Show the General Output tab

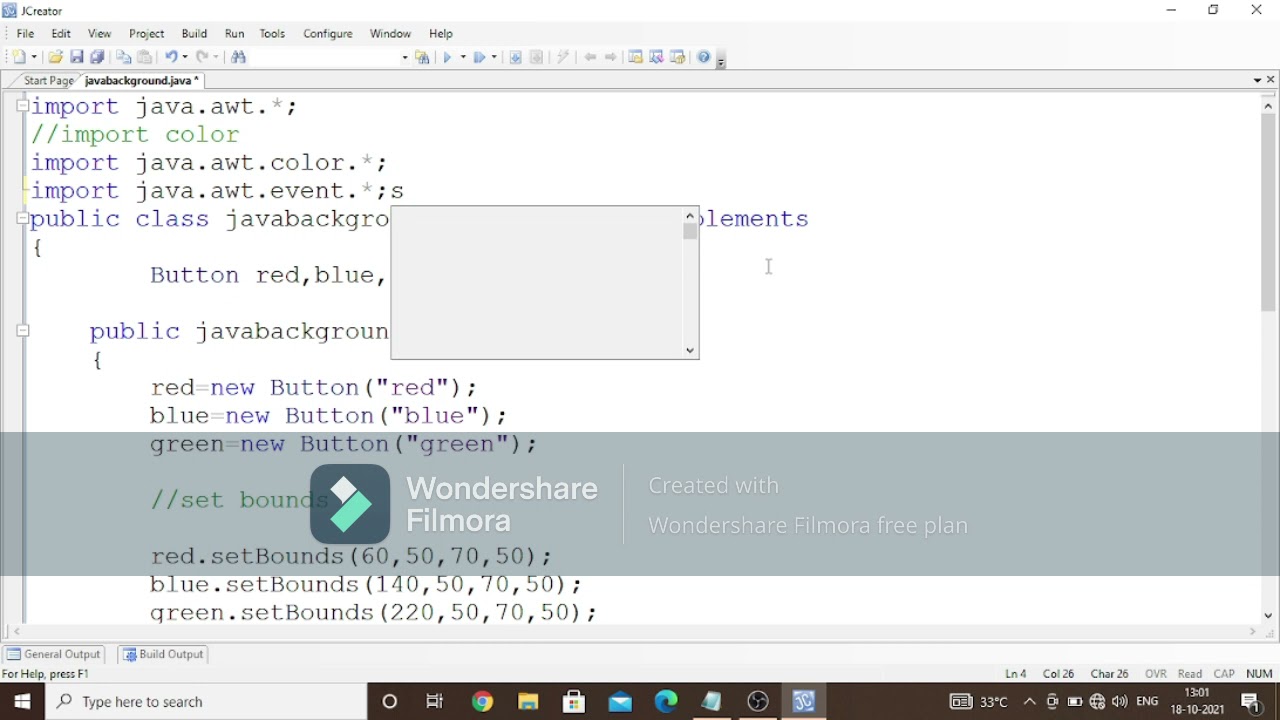53,654
